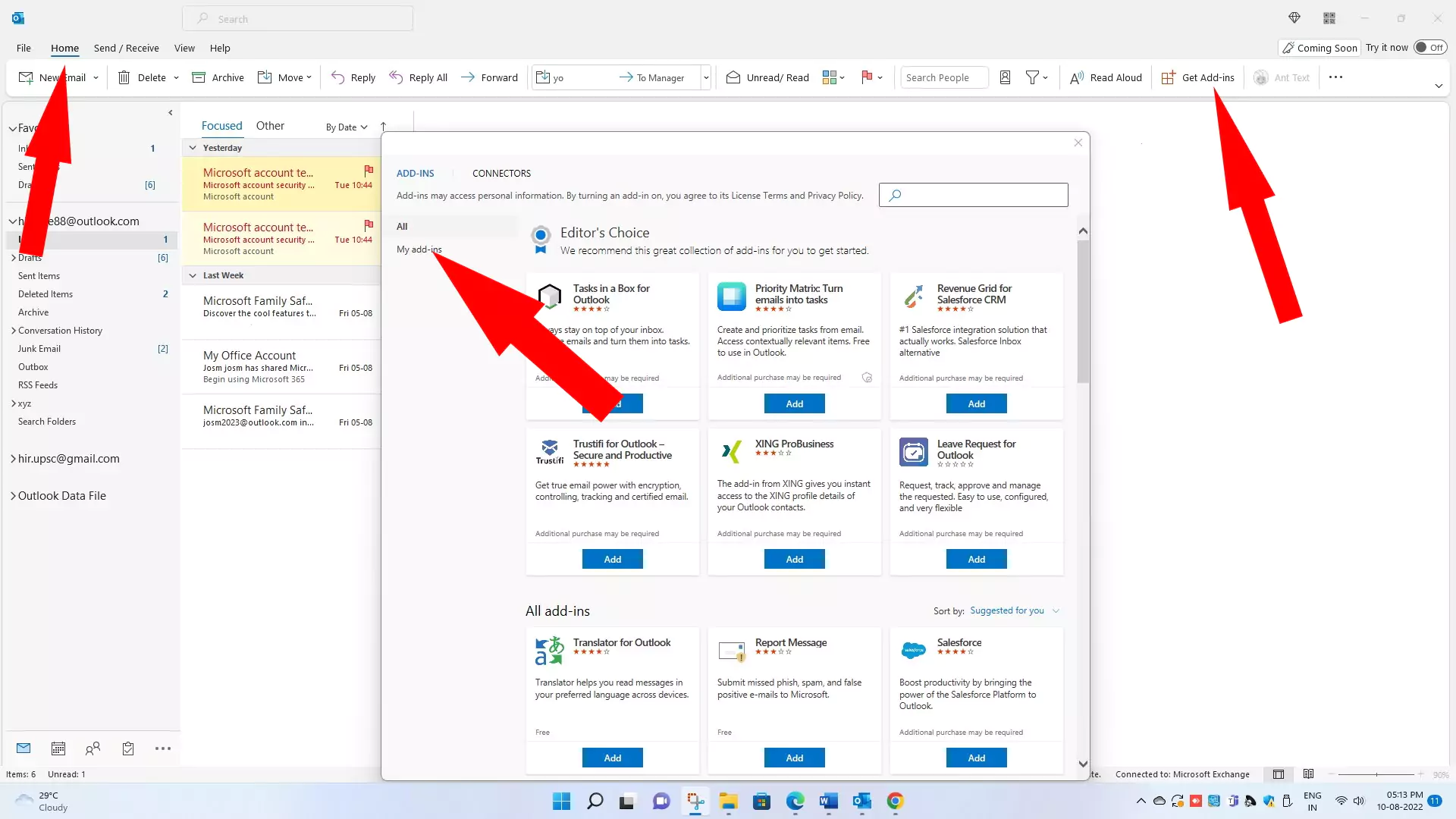Image resolution: width=1456 pixels, height=819 pixels.
Task: Click the Mail view icon
Action: (x=24, y=748)
